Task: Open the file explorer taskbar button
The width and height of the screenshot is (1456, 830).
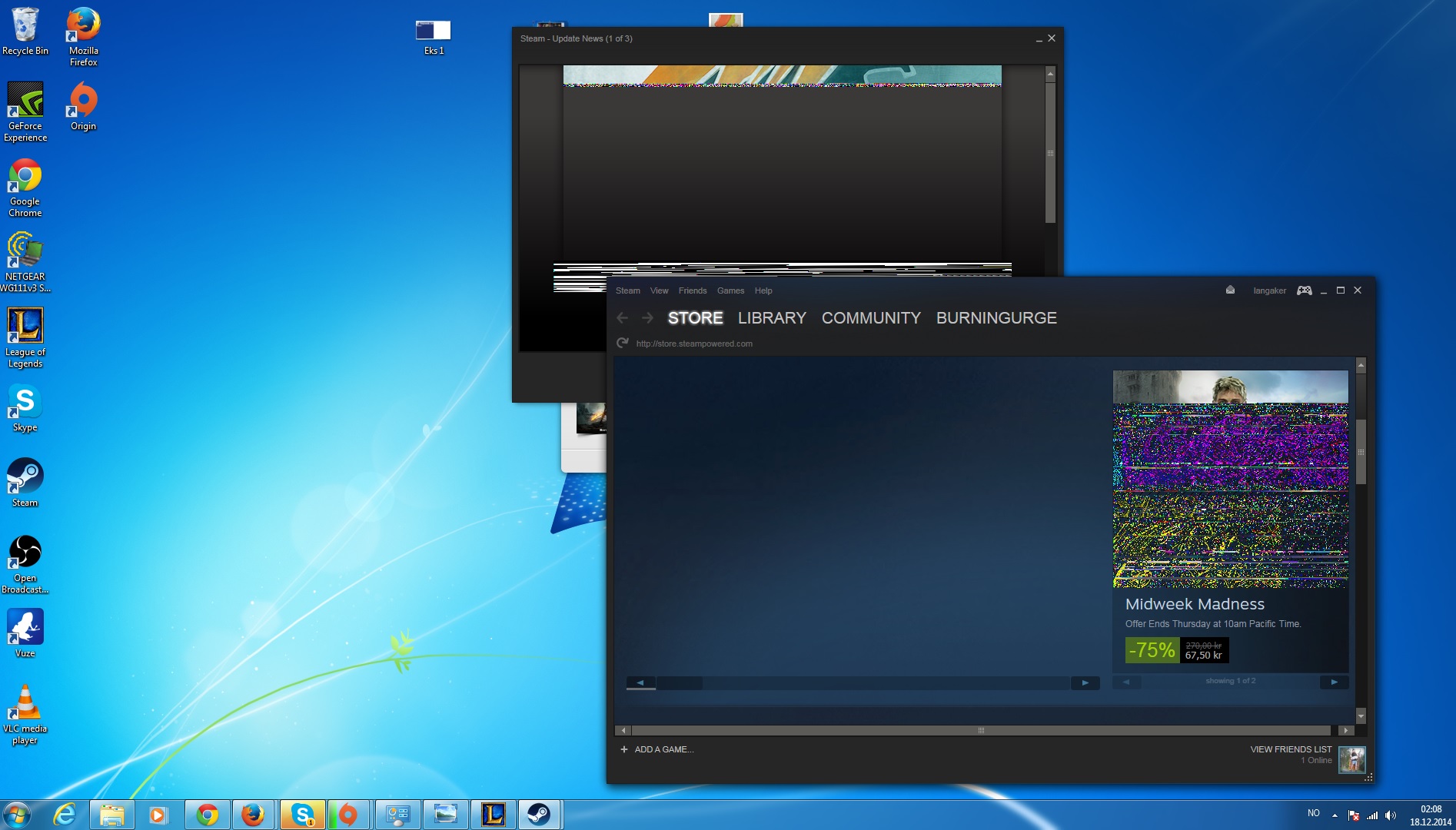Action: click(112, 815)
